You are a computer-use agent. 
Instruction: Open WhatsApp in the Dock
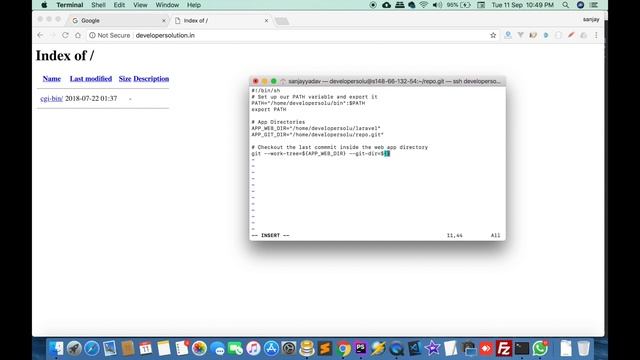(x=540, y=349)
